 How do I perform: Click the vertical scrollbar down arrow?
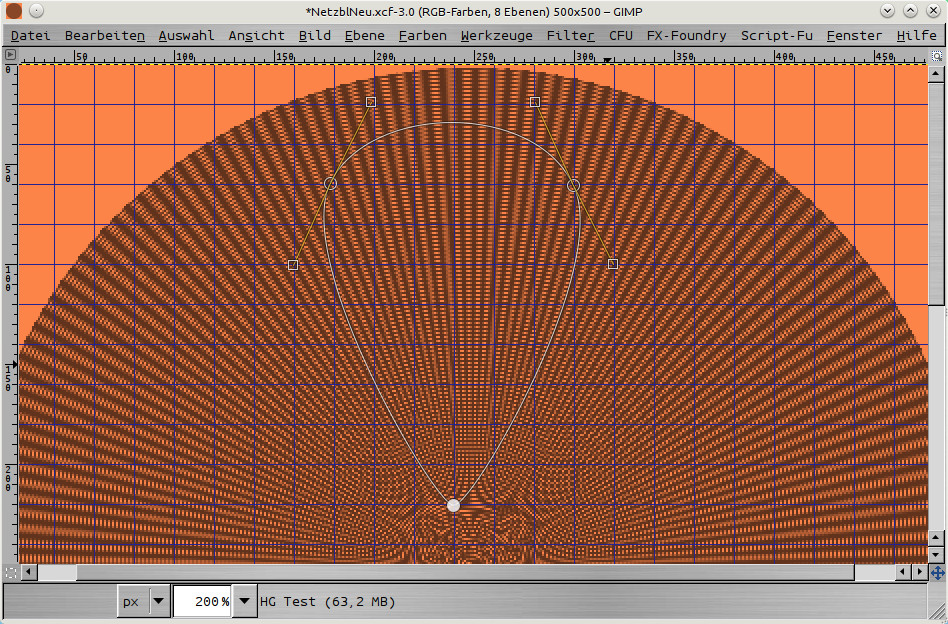coord(937,555)
